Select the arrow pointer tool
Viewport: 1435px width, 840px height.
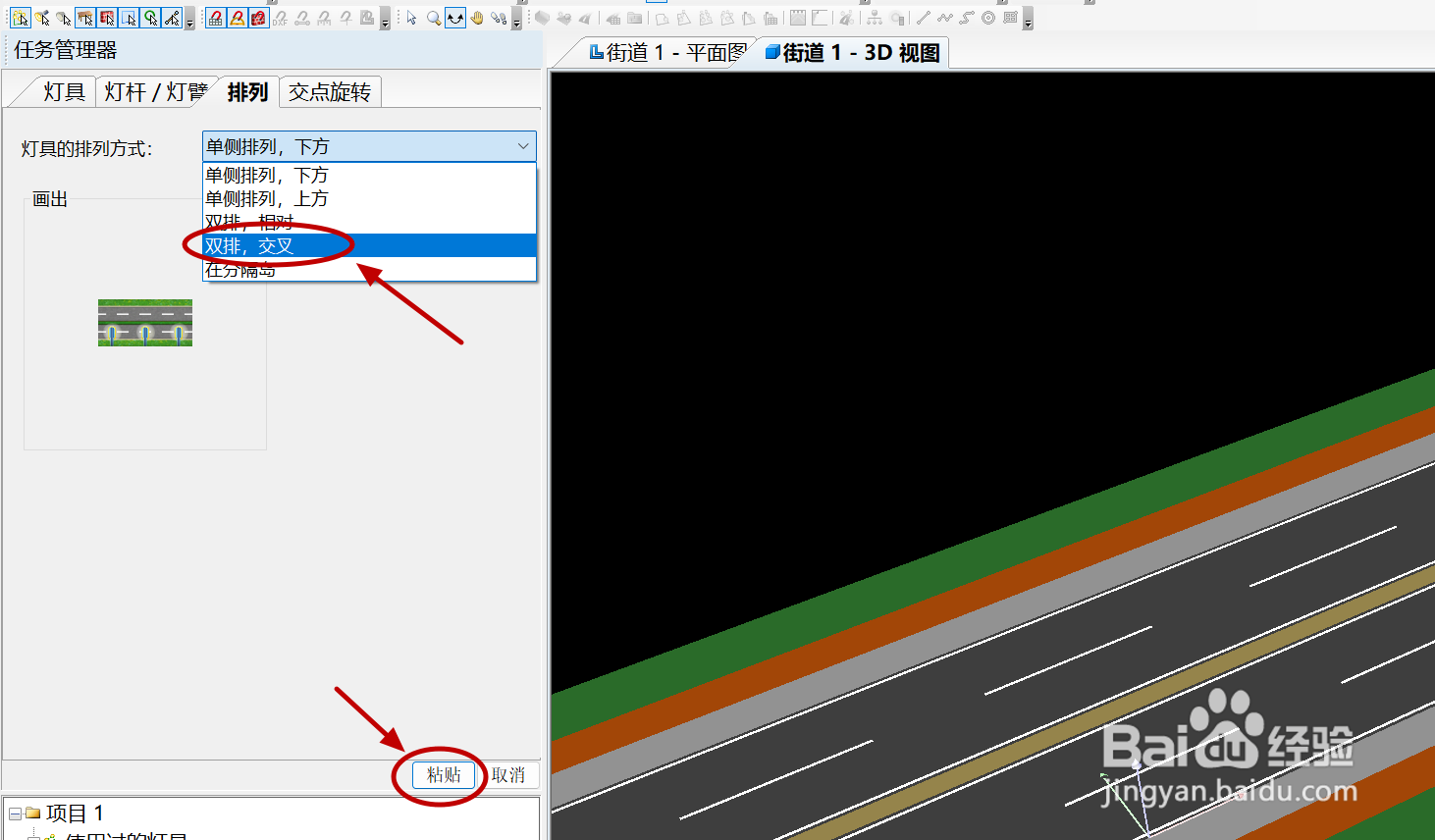tap(411, 18)
